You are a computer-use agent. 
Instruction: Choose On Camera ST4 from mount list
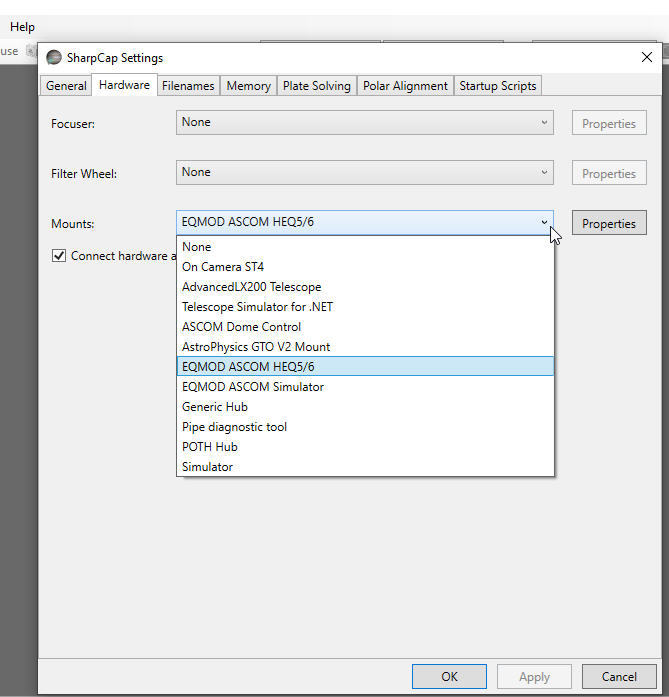pyautogui.click(x=223, y=267)
